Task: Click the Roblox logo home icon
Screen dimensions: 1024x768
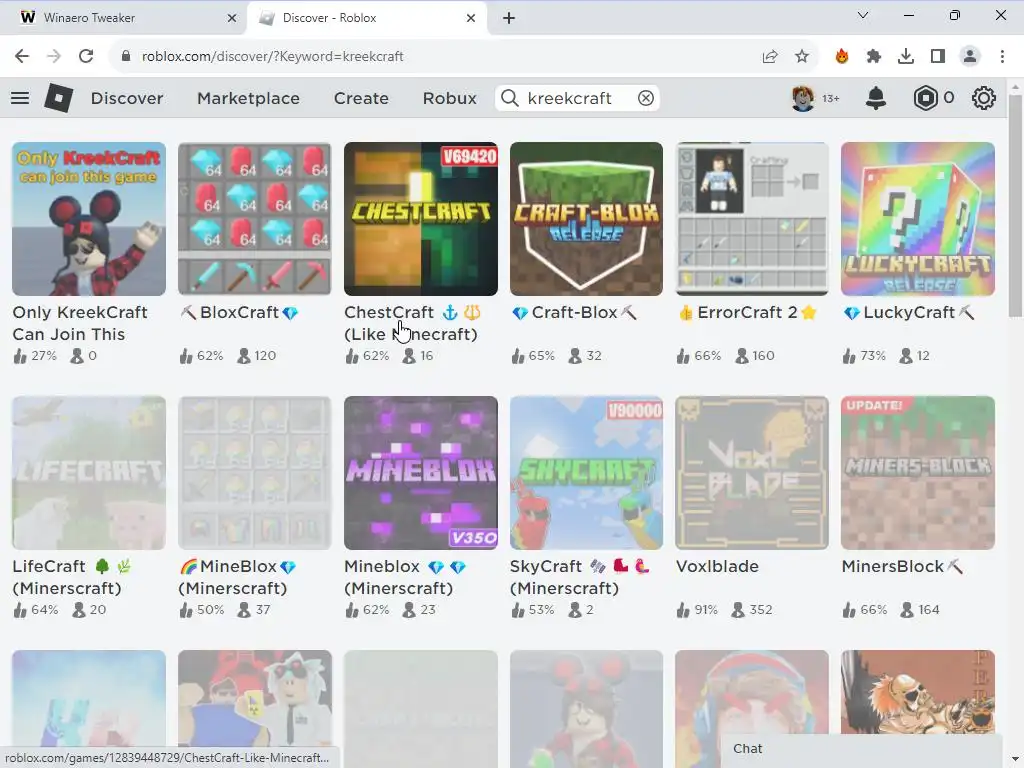Action: pos(59,98)
